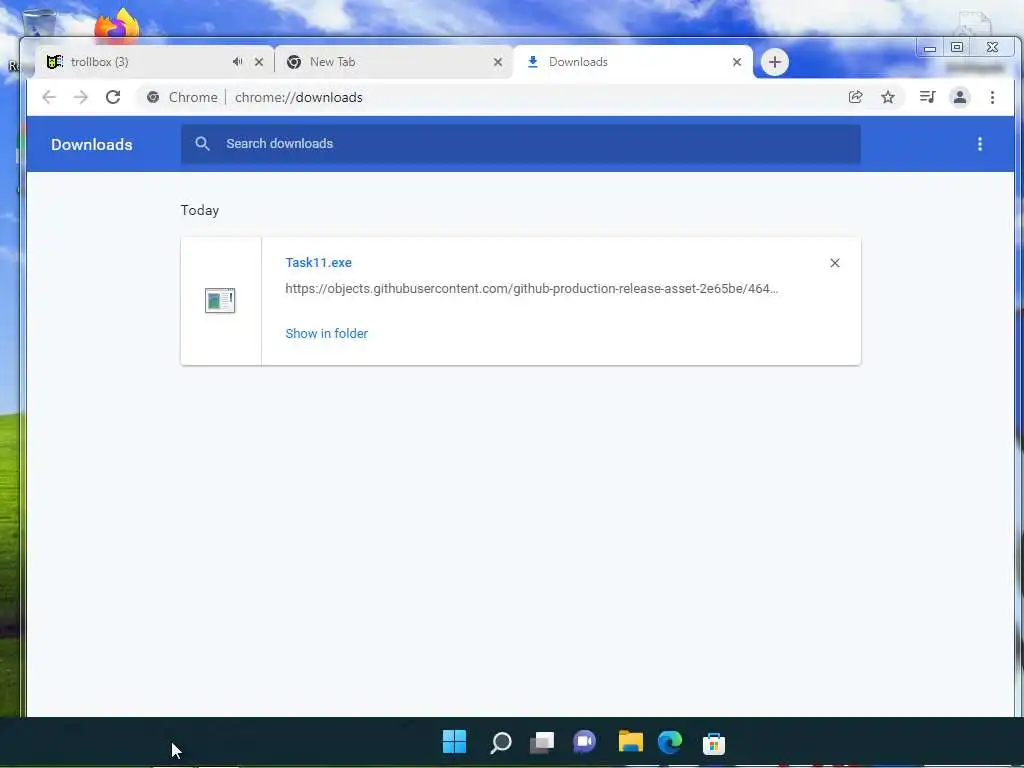Viewport: 1024px width, 768px height.
Task: Click the Downloads page title
Action: pos(91,144)
